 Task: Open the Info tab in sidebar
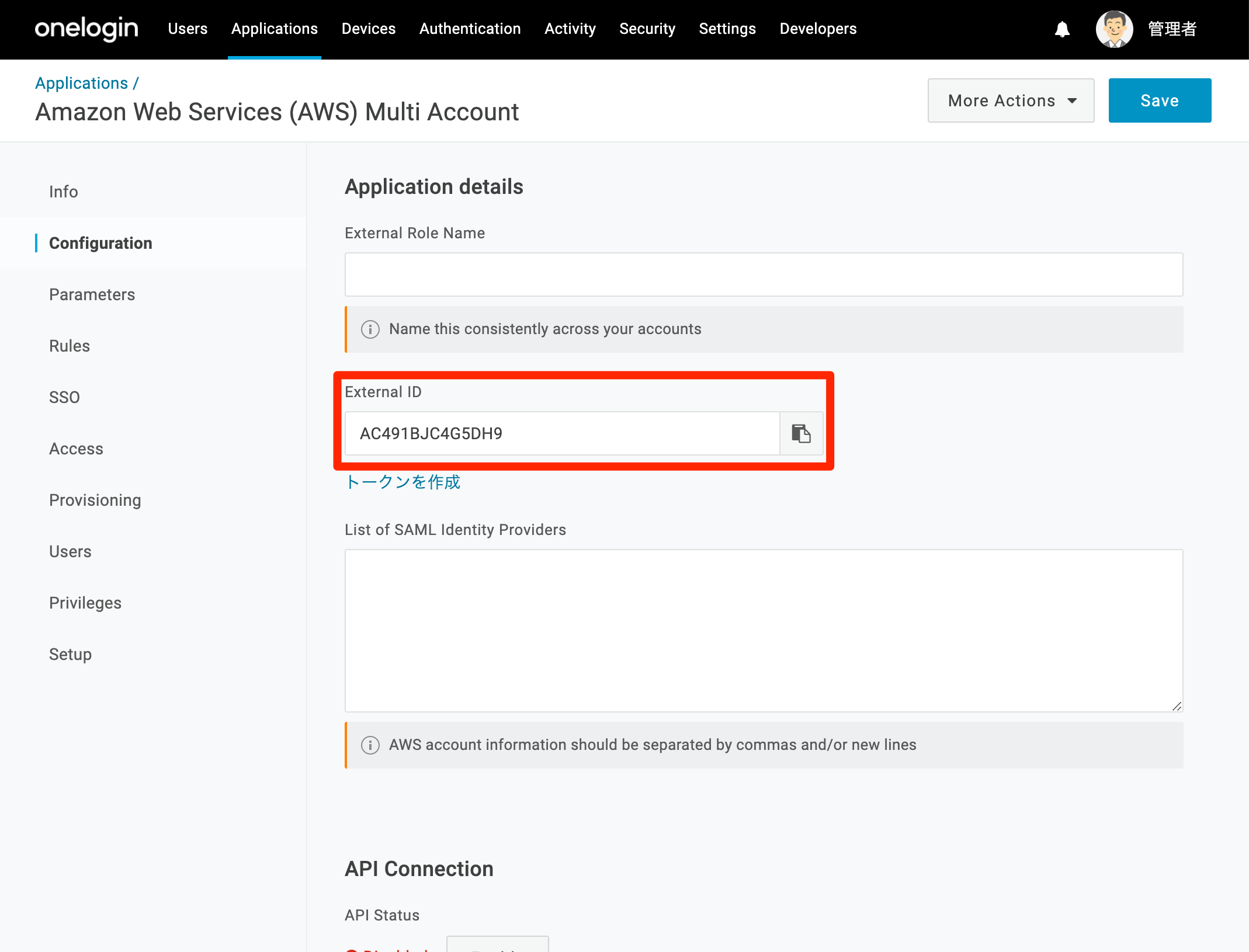point(63,192)
